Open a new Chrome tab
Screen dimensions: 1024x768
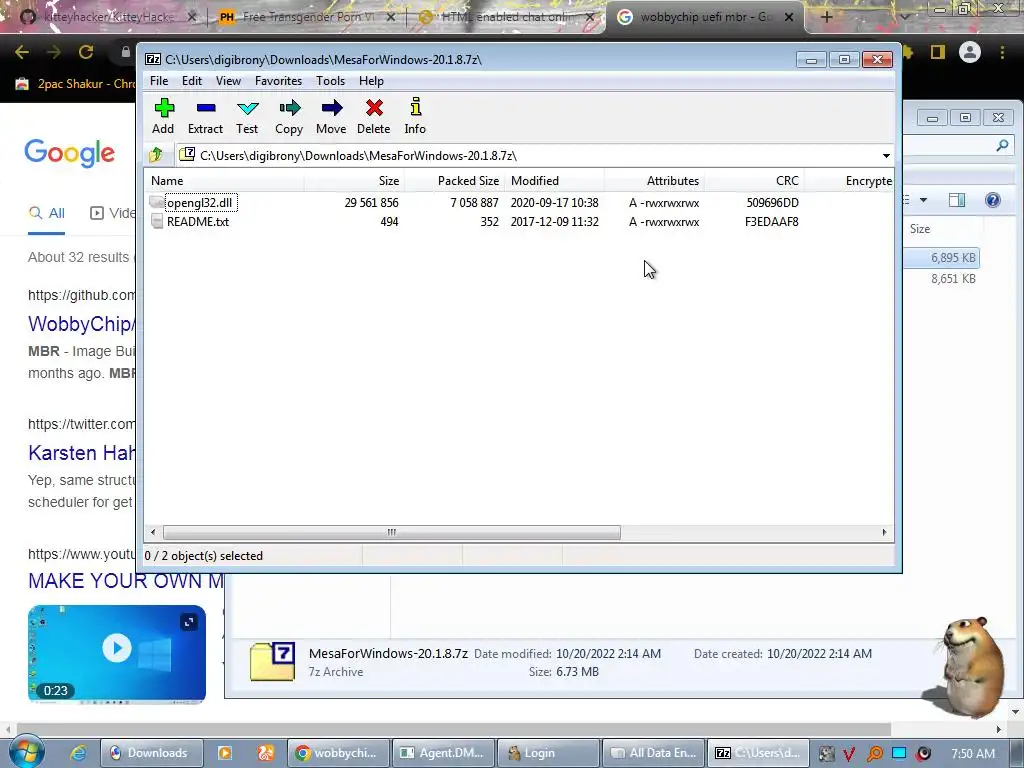pos(826,17)
